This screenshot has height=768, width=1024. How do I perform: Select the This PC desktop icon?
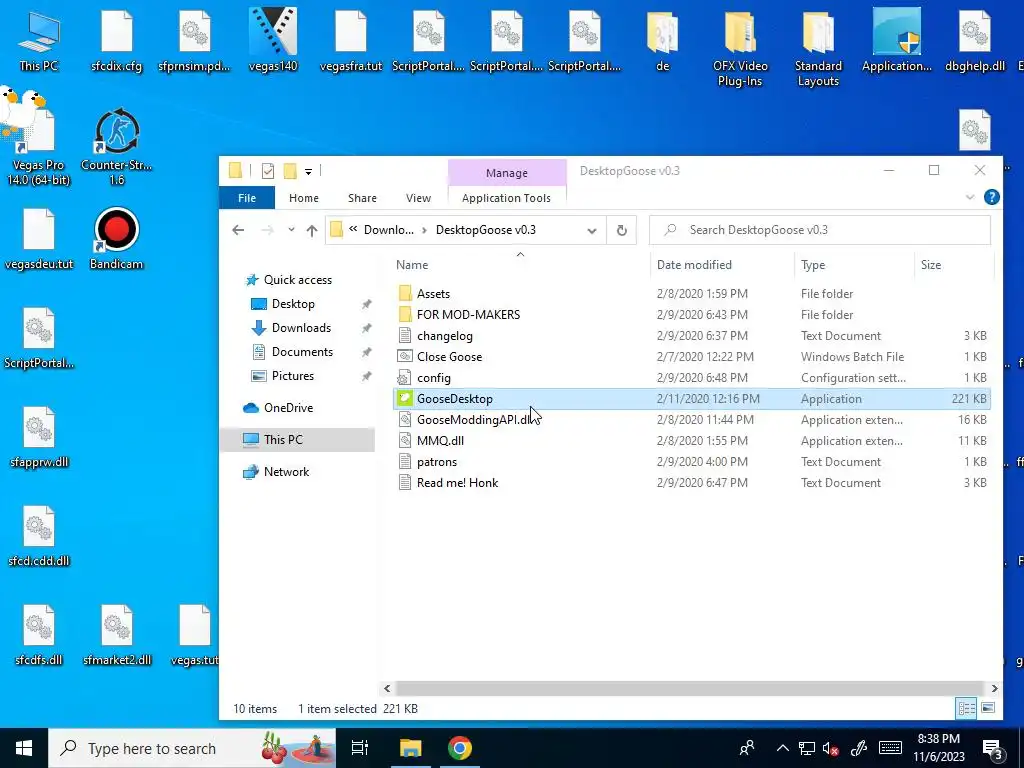coord(39,41)
